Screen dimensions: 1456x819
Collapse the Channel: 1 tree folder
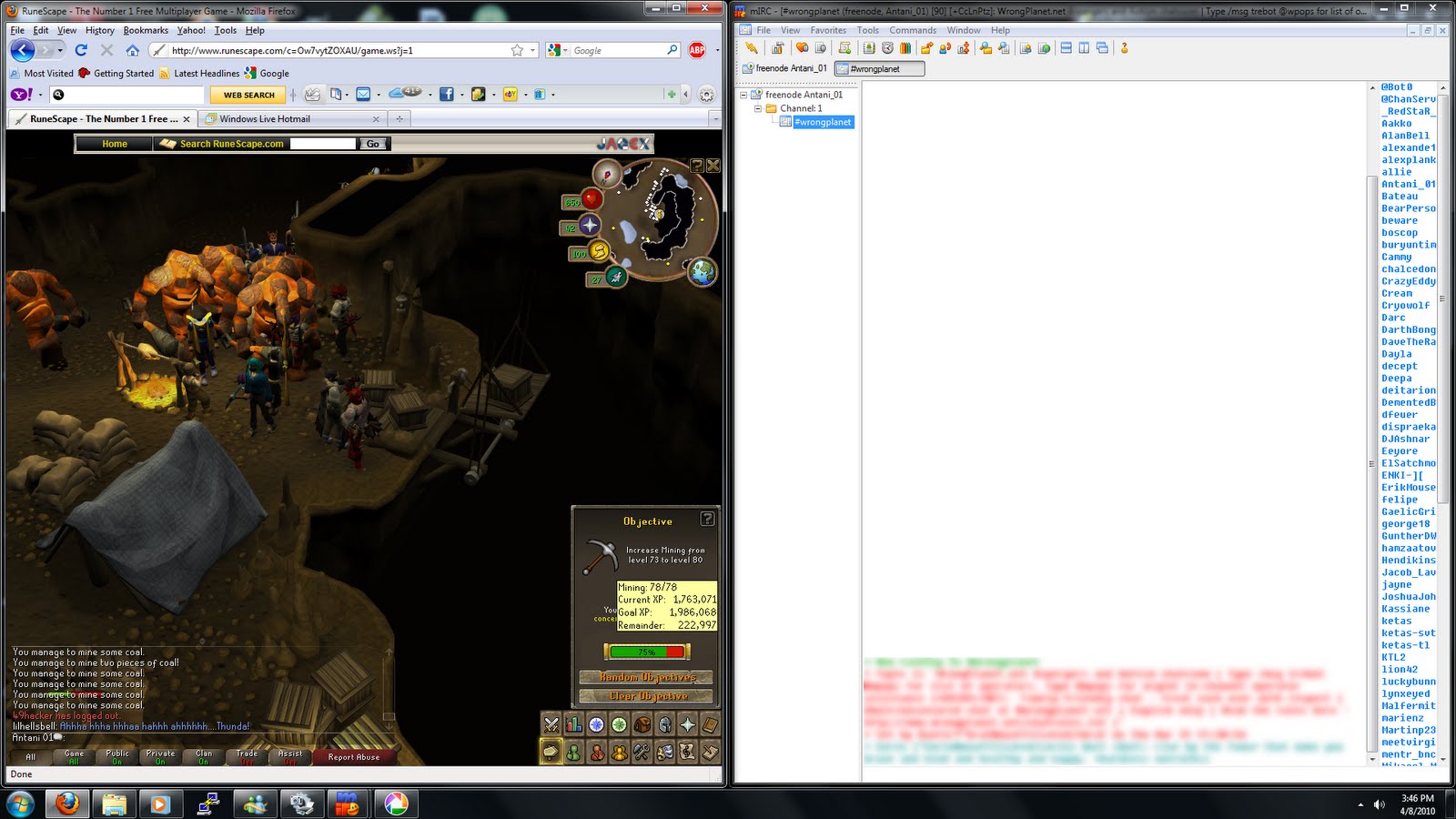758,108
